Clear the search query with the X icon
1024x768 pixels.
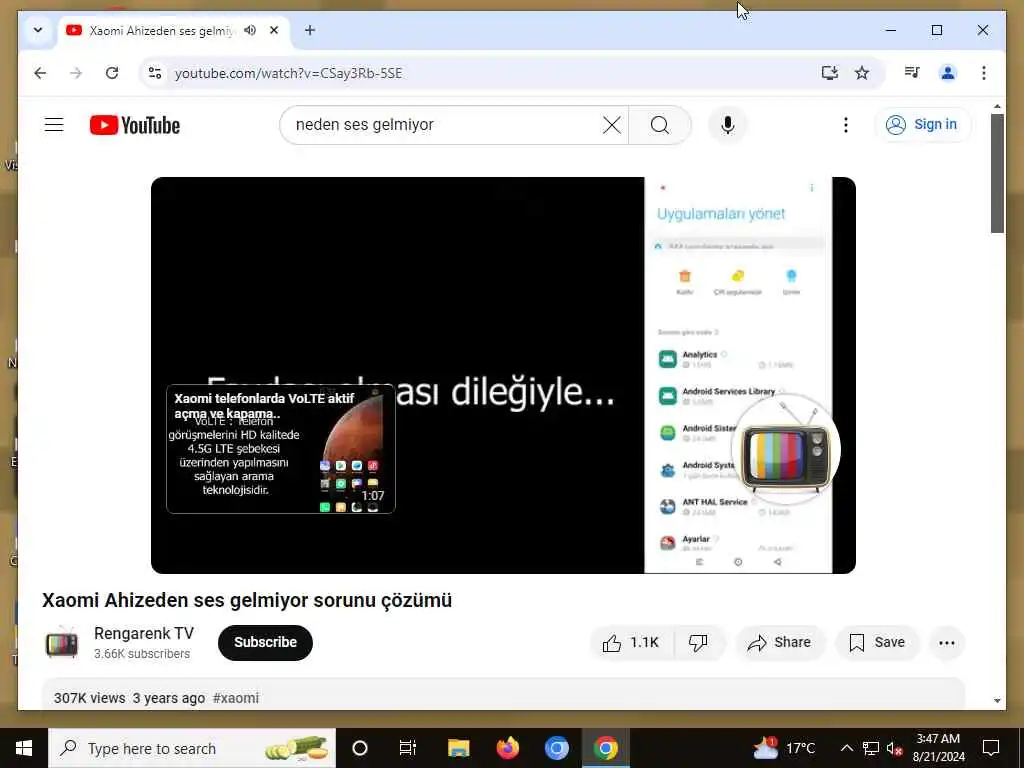(x=612, y=125)
